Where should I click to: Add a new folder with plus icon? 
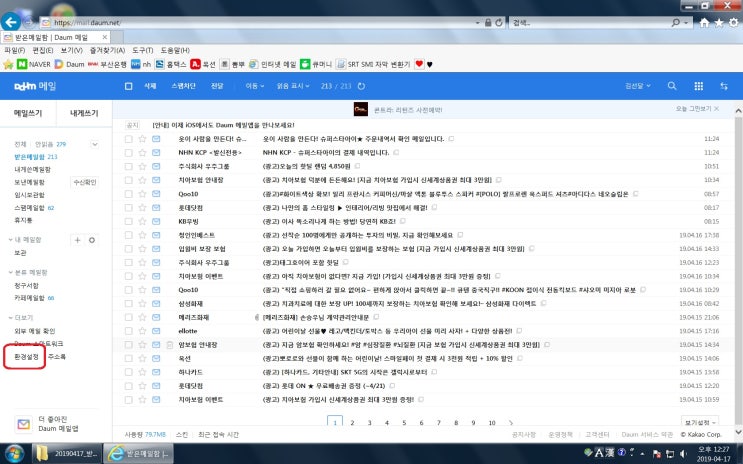click(x=77, y=240)
